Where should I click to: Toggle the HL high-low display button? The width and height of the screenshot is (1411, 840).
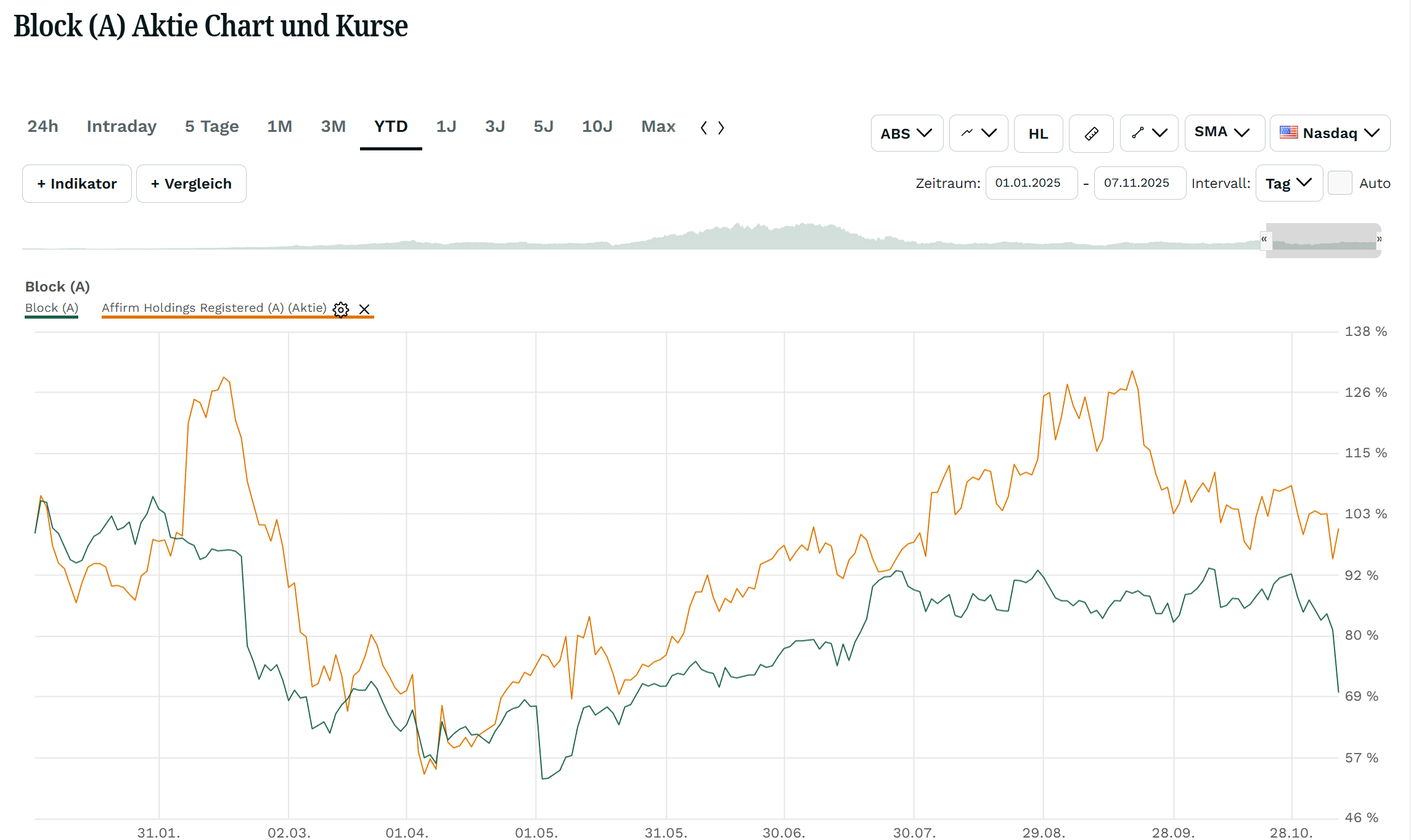(1038, 133)
